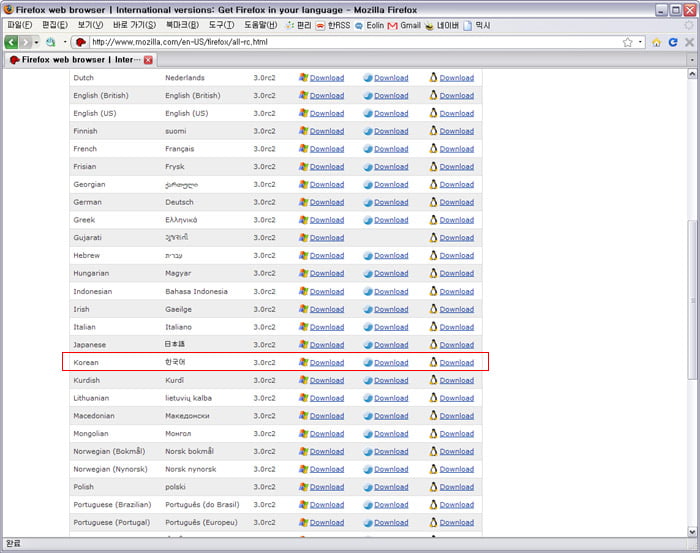
Task: Click the Firefox icon in the title bar
Action: click(8, 9)
